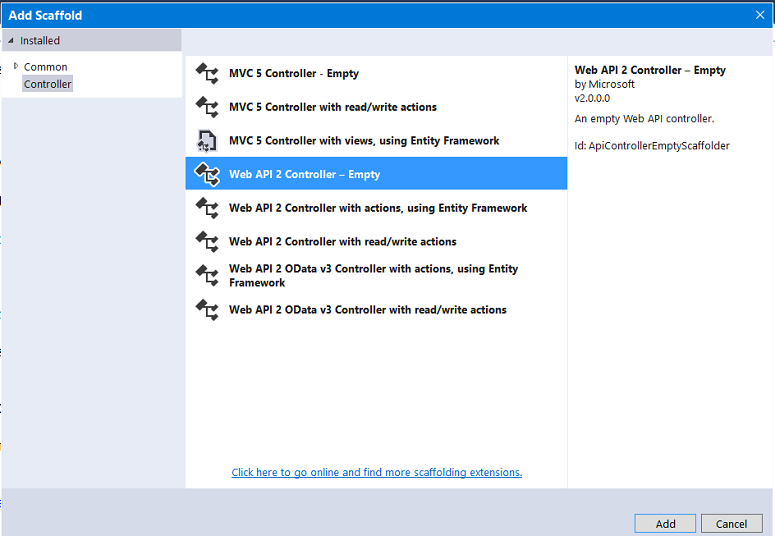Open link to find more scaffolding extensions online
This screenshot has height=536, width=775.
pyautogui.click(x=377, y=472)
